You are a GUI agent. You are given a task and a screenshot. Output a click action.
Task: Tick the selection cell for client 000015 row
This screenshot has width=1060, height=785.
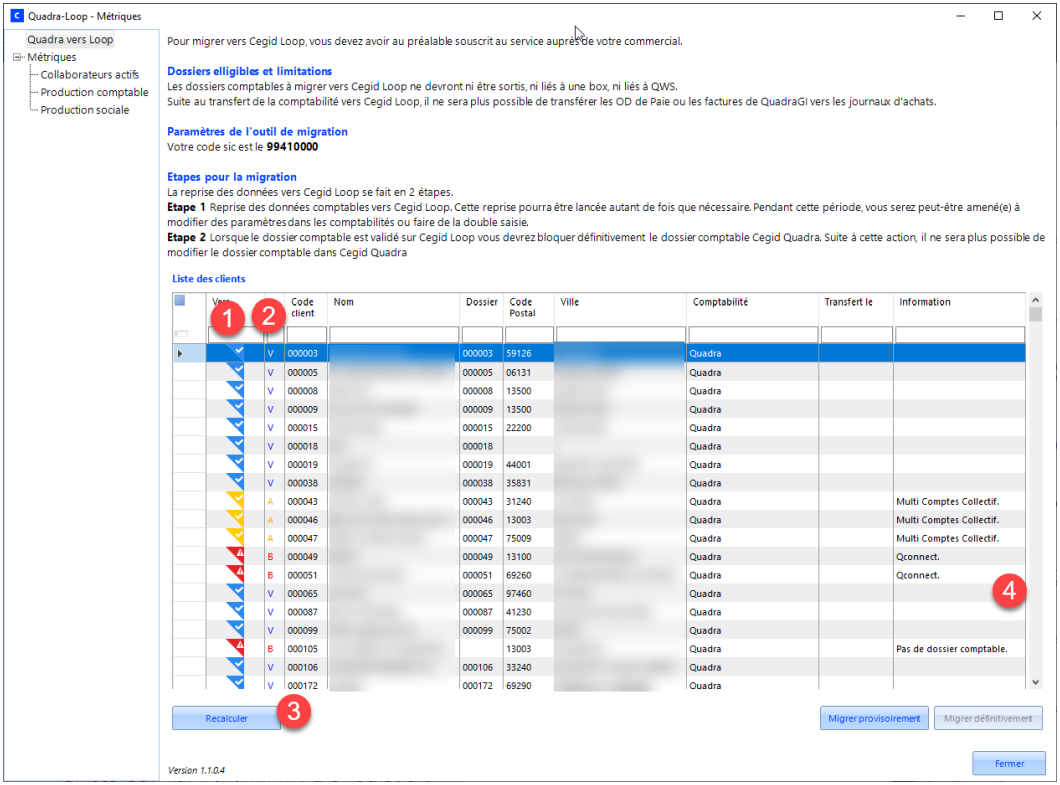click(189, 427)
